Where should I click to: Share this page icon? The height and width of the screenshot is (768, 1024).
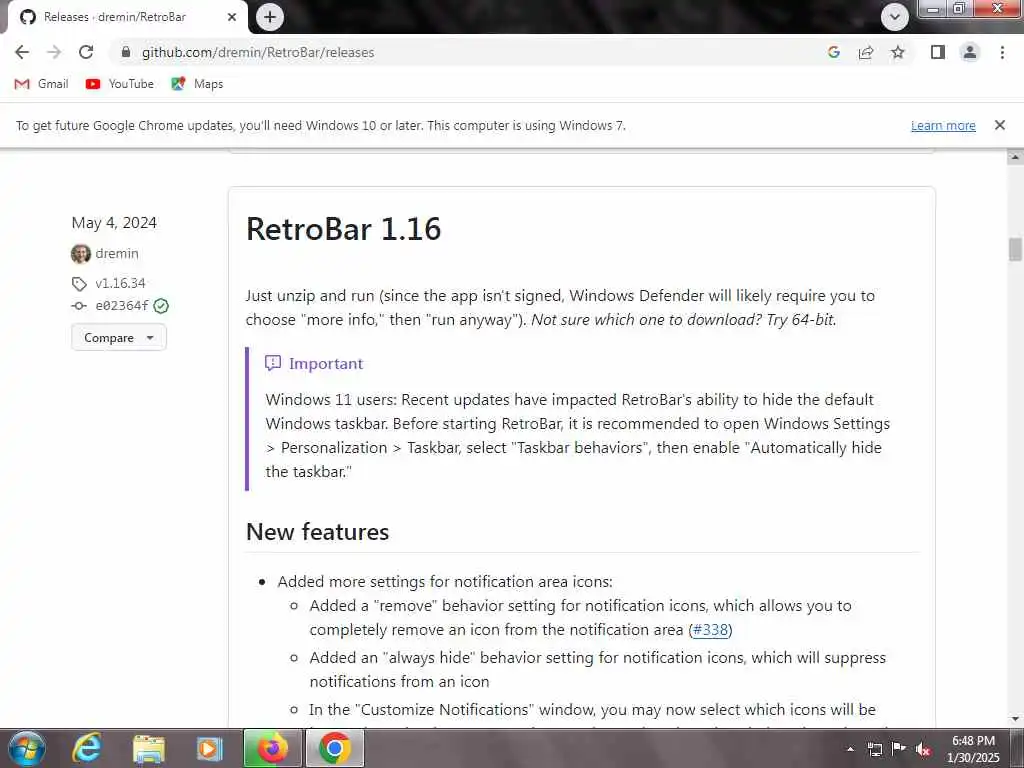click(866, 52)
